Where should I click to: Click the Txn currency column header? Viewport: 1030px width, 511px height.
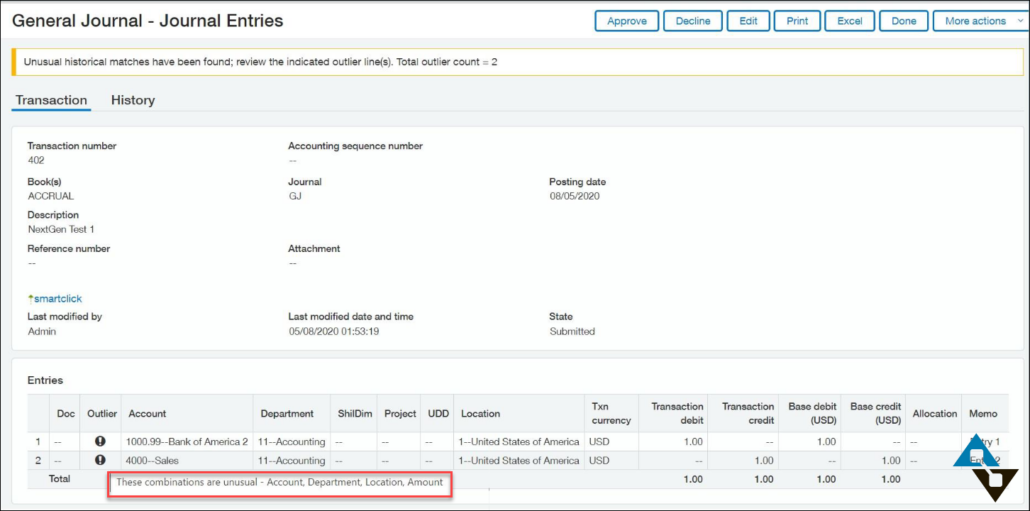pos(610,413)
